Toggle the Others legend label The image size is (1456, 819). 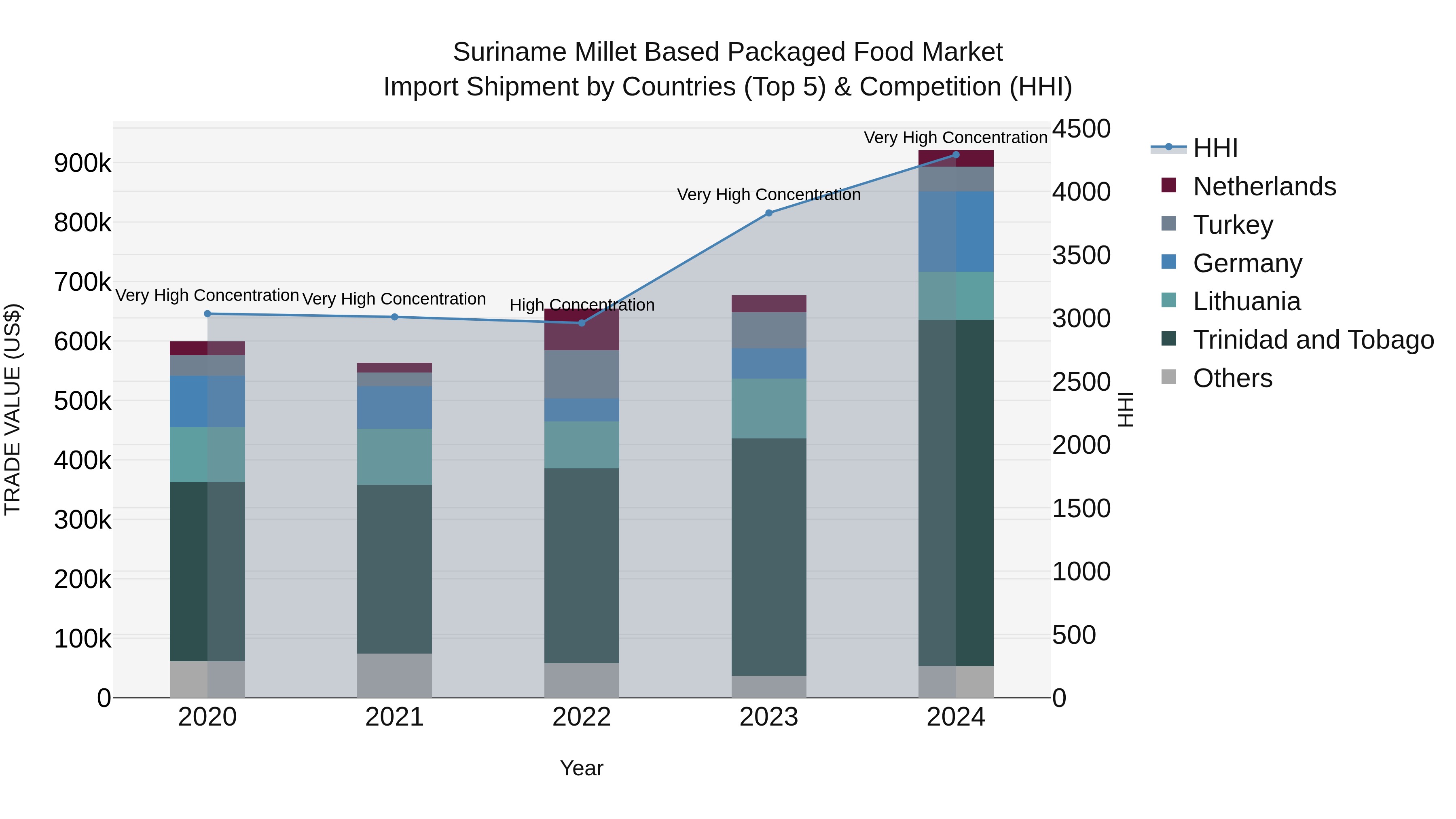(x=1233, y=378)
